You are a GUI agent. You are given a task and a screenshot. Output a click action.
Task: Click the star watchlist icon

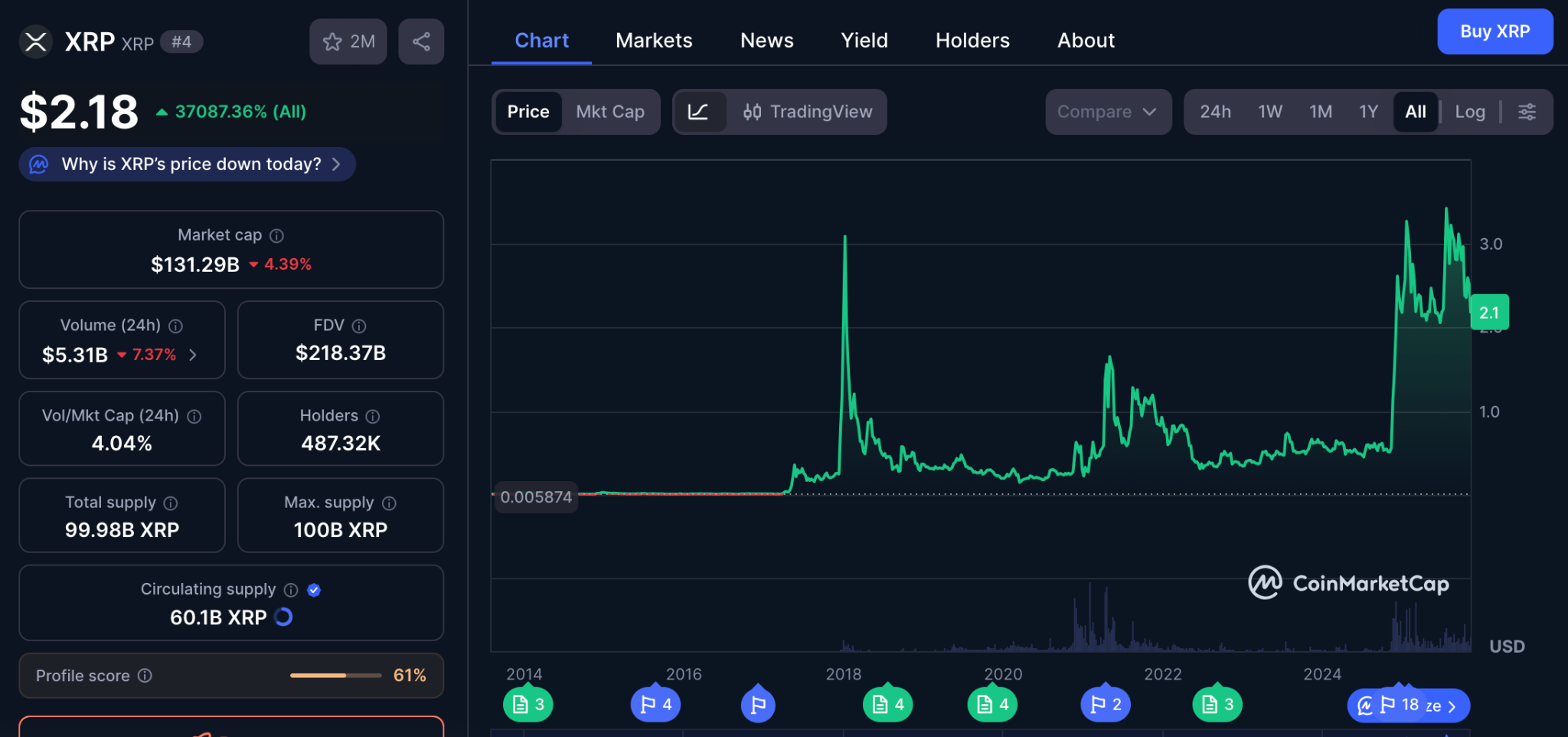332,41
